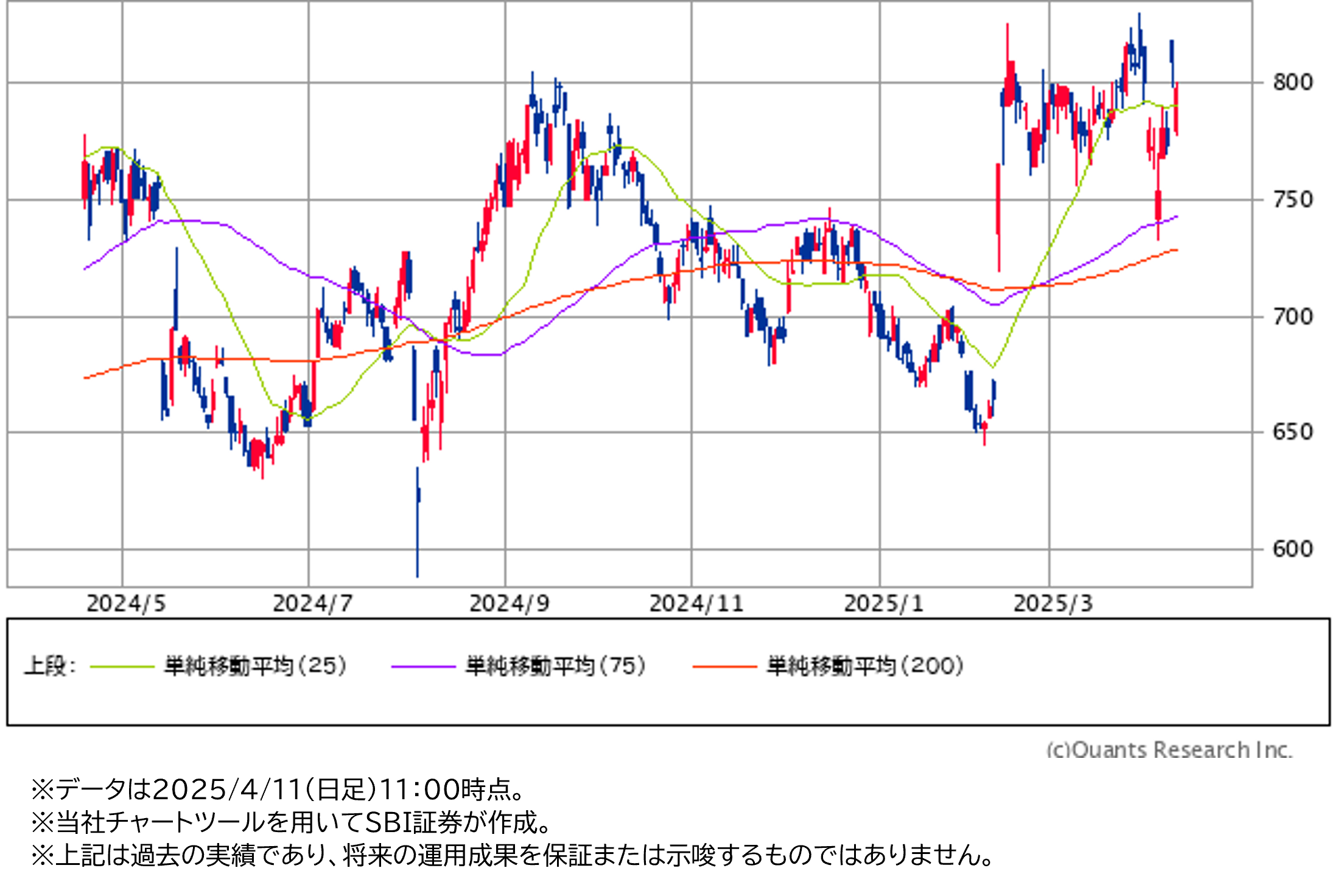This screenshot has width=1335, height=896.
Task: Click the green 25-day average legend line
Action: (x=122, y=667)
